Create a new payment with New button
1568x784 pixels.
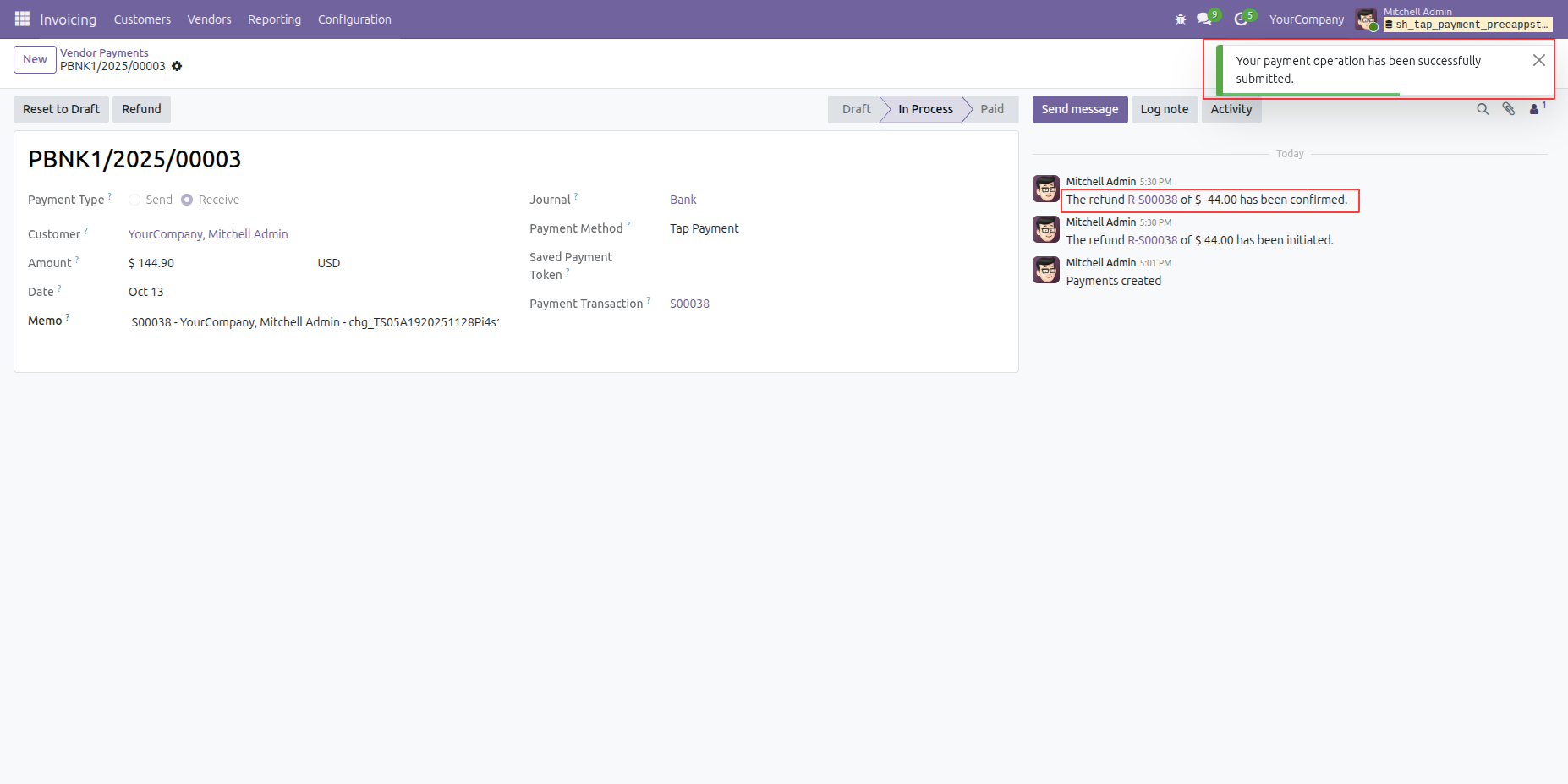tap(35, 59)
